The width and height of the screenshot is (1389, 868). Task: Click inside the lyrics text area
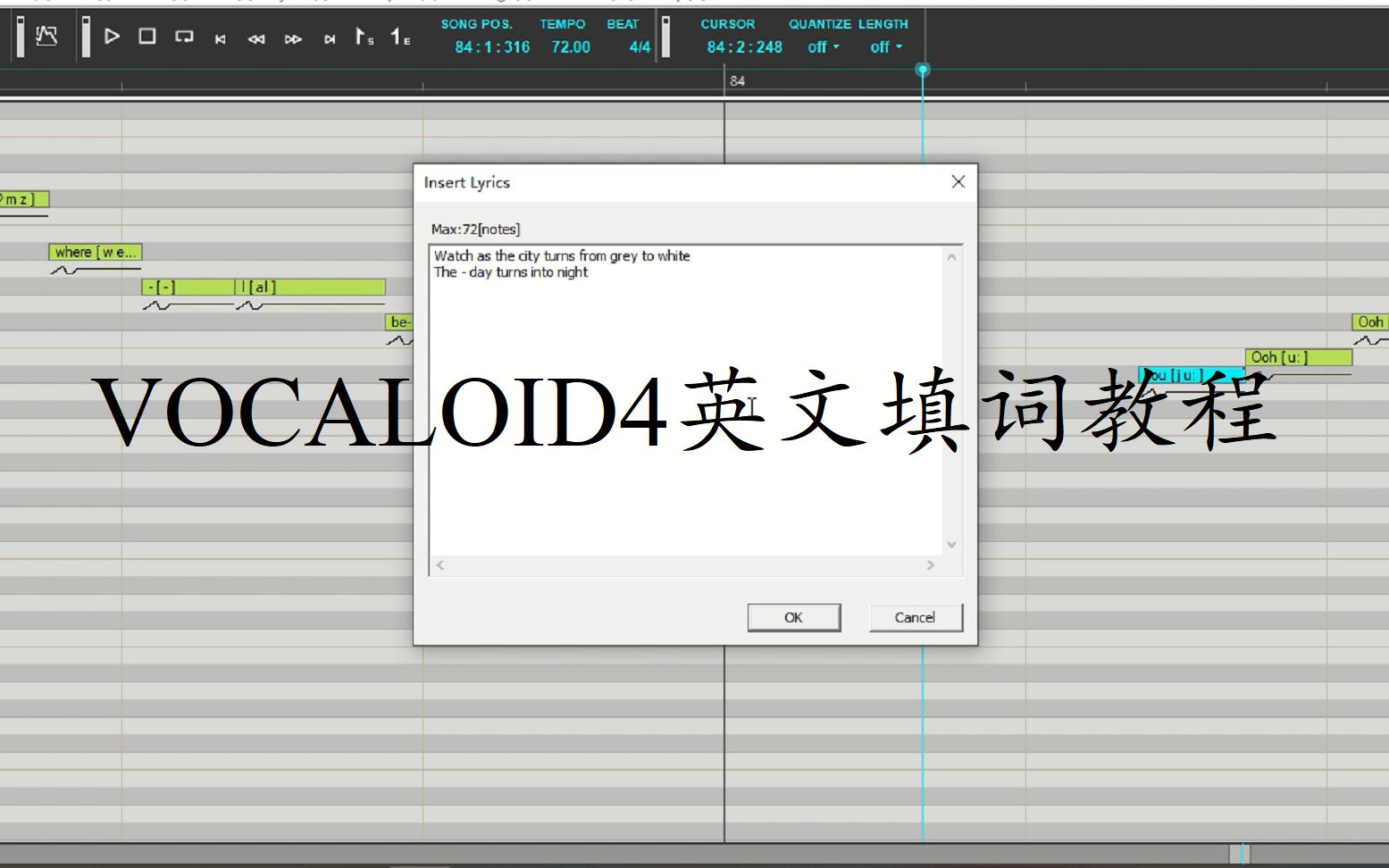[685, 400]
